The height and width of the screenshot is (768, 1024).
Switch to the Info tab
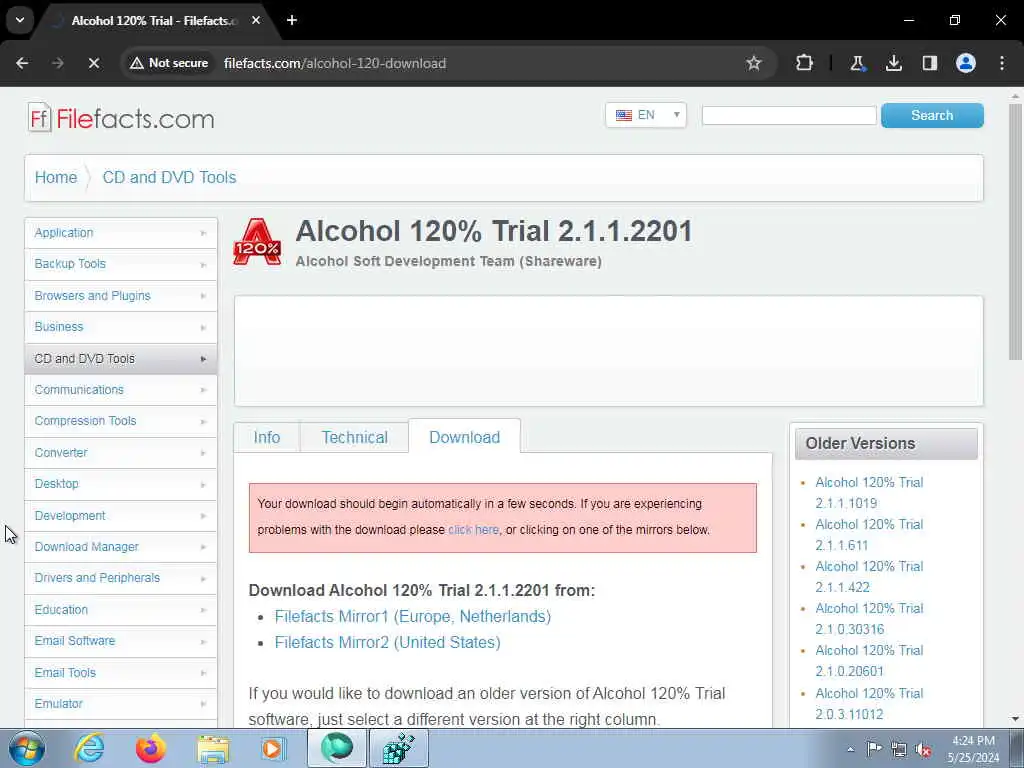(x=266, y=437)
